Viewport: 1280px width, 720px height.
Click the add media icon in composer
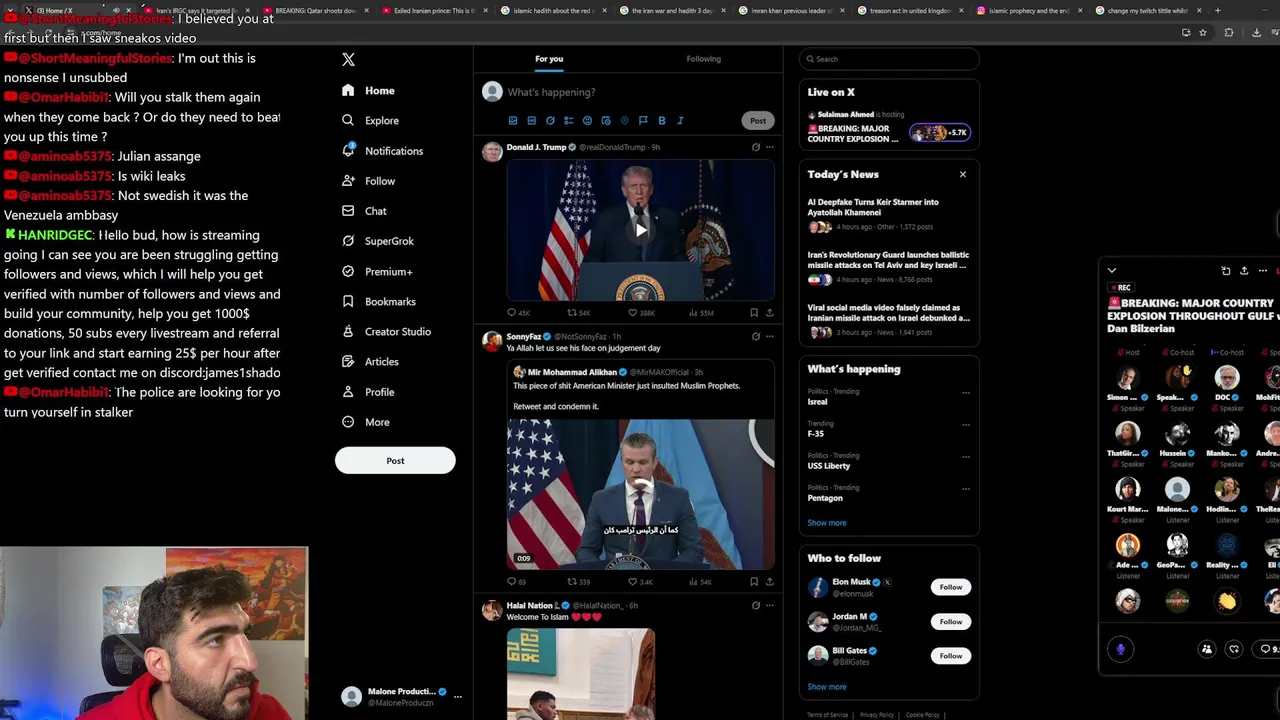tap(513, 121)
